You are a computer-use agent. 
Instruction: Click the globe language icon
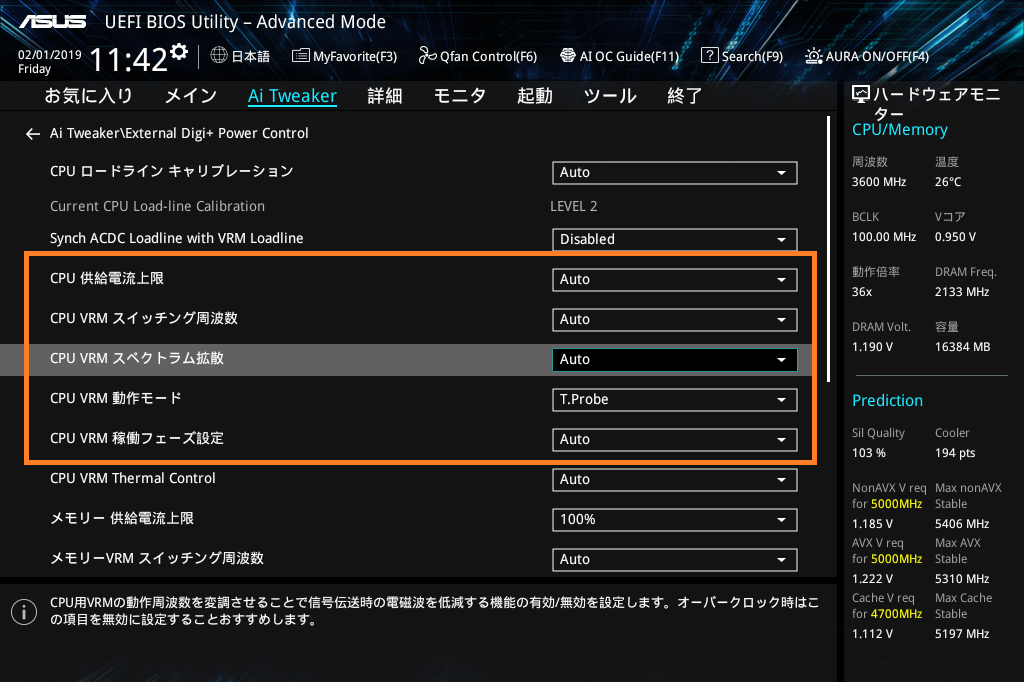pos(219,56)
